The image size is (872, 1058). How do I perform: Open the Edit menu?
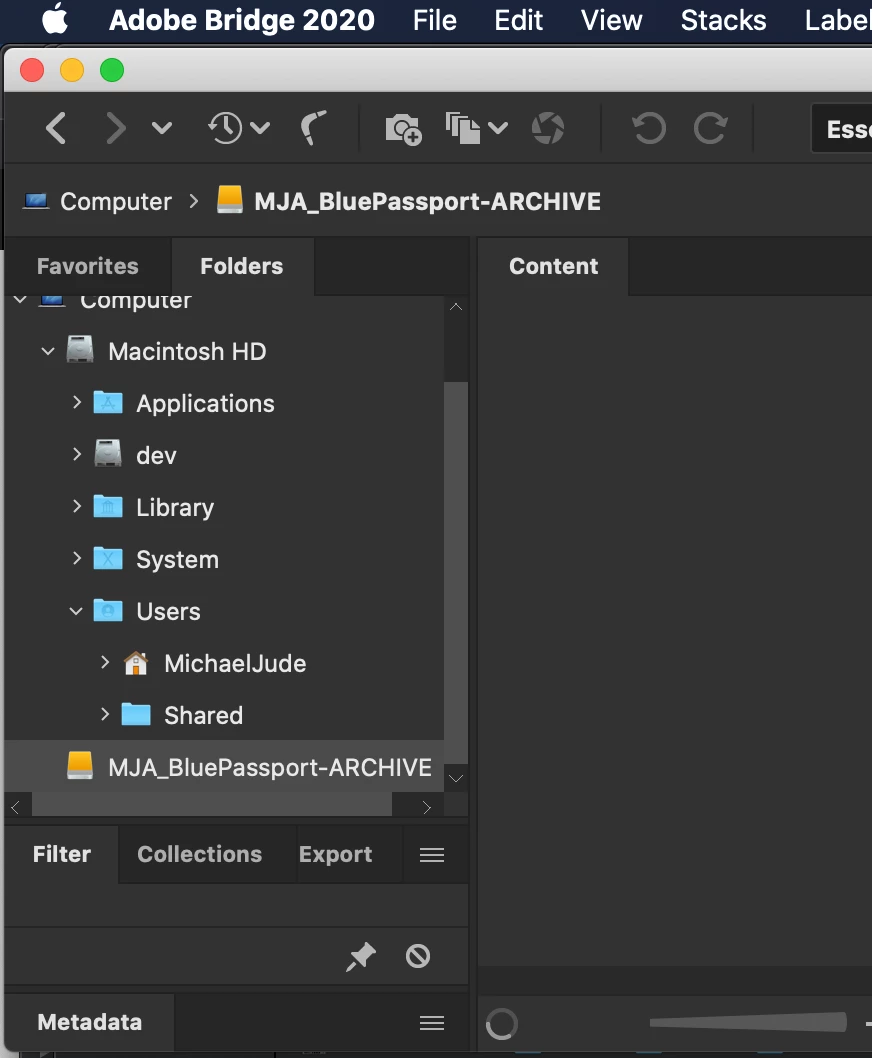[x=518, y=20]
